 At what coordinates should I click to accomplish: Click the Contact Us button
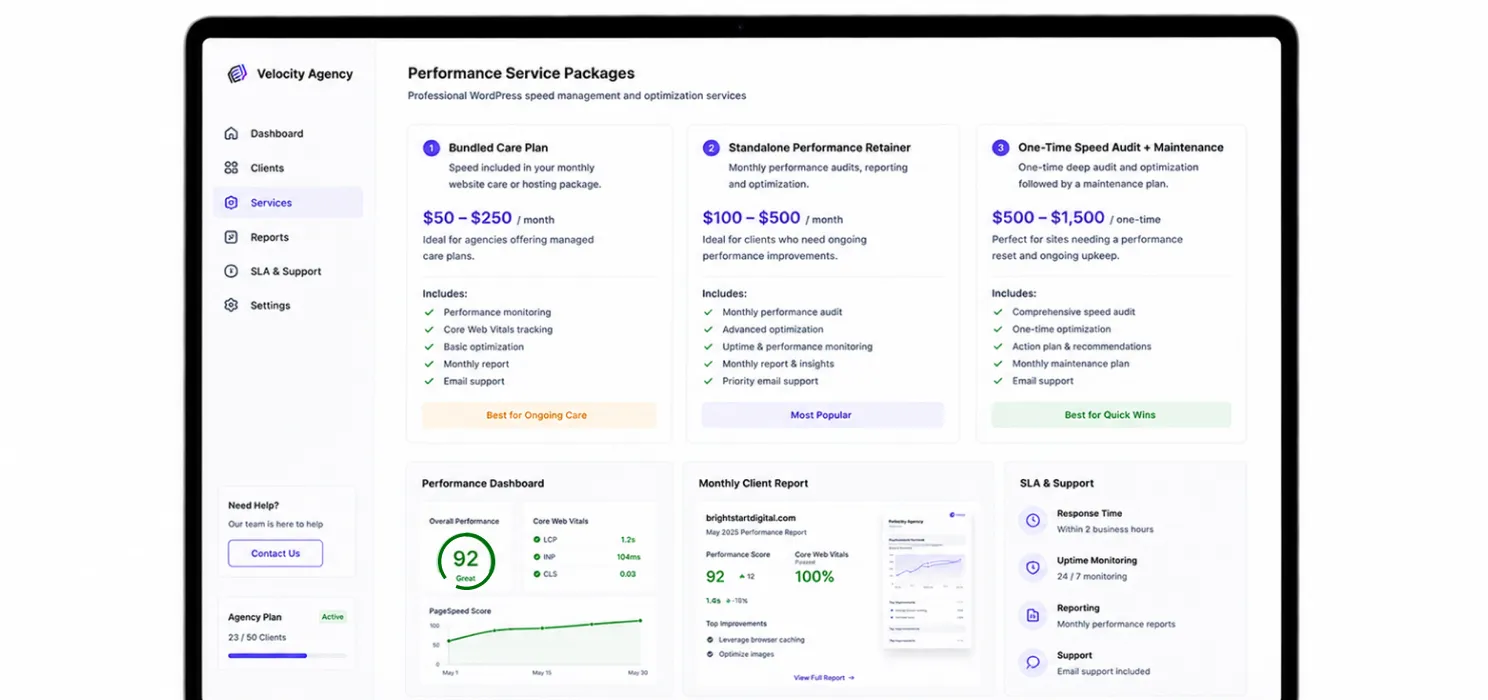pos(275,553)
